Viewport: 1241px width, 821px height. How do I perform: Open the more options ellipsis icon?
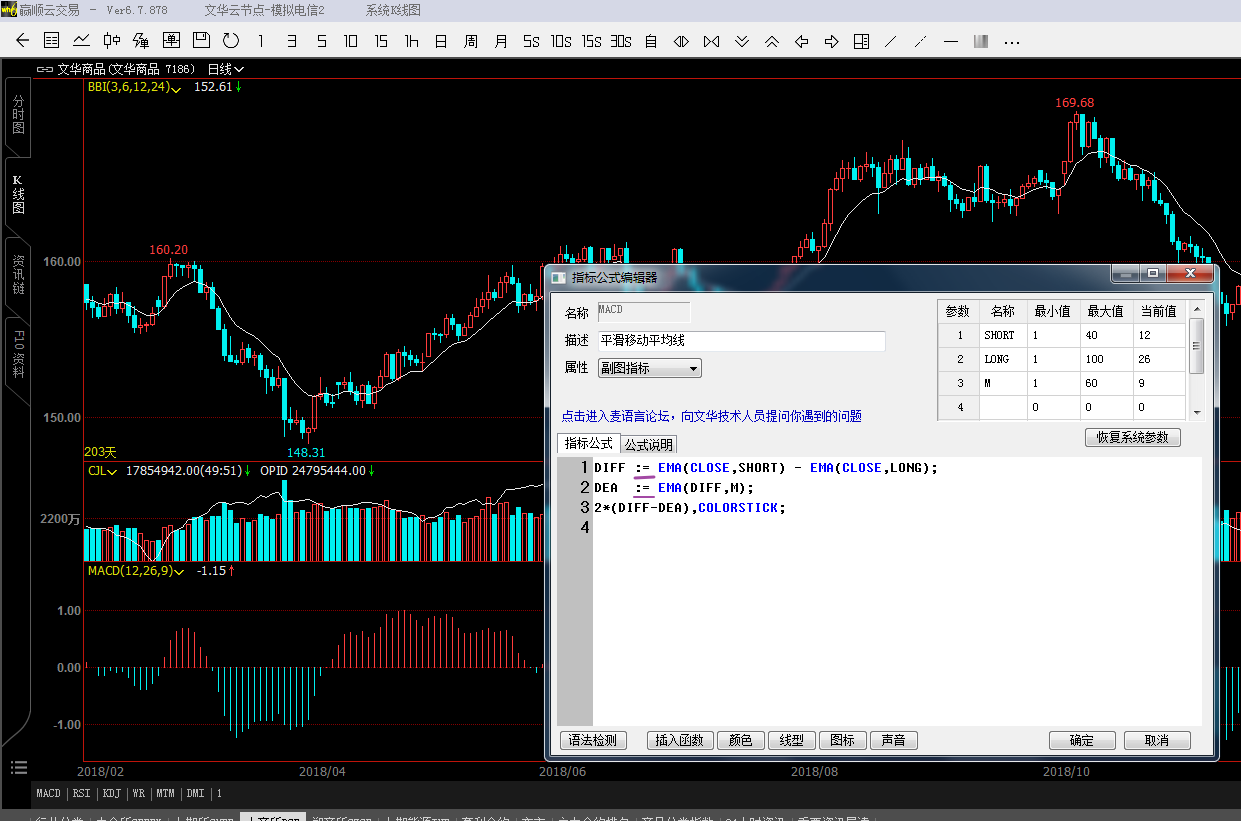tap(1012, 41)
